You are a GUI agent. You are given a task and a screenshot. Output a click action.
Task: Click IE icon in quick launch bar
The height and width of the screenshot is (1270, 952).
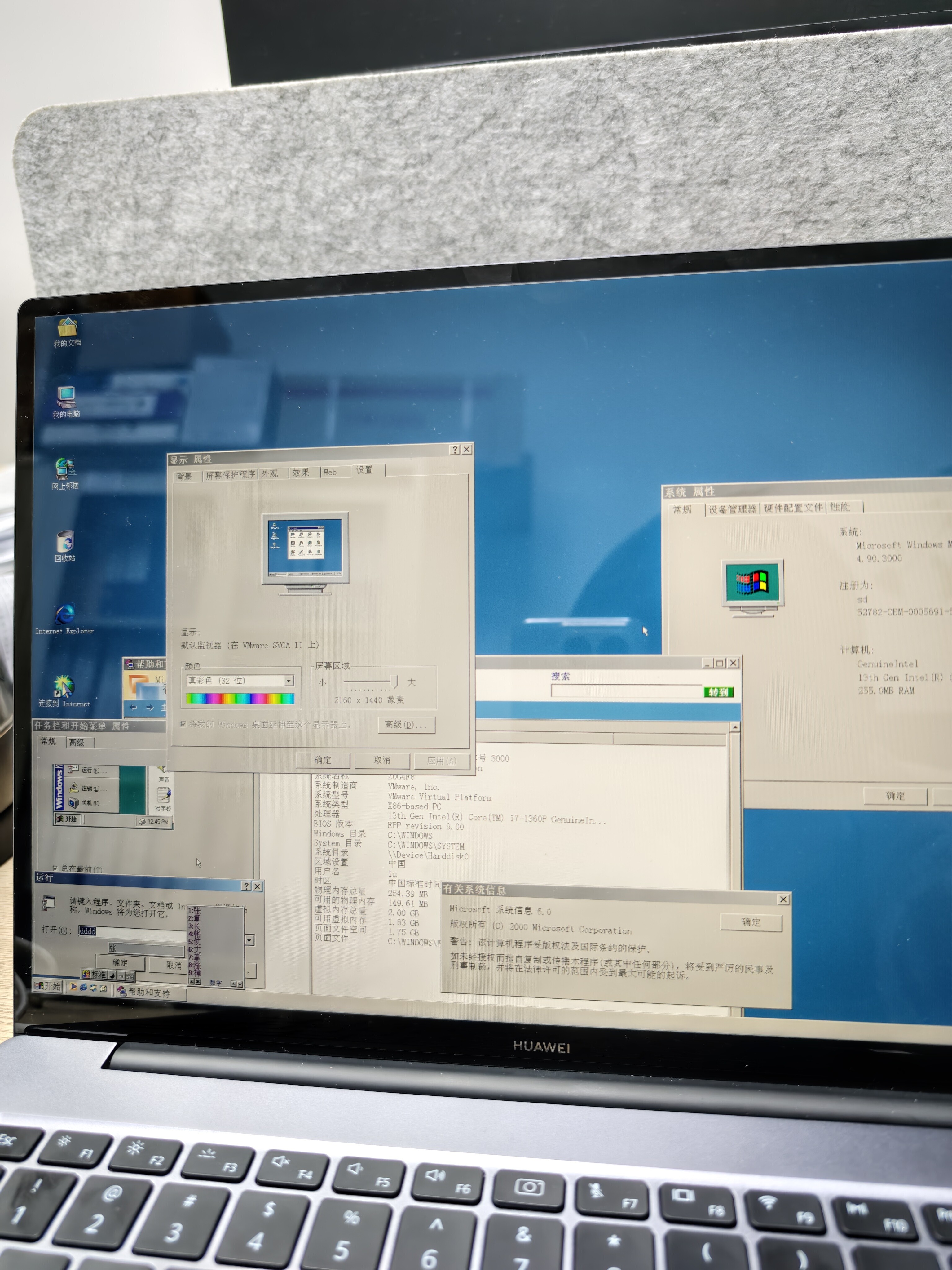coord(83,987)
